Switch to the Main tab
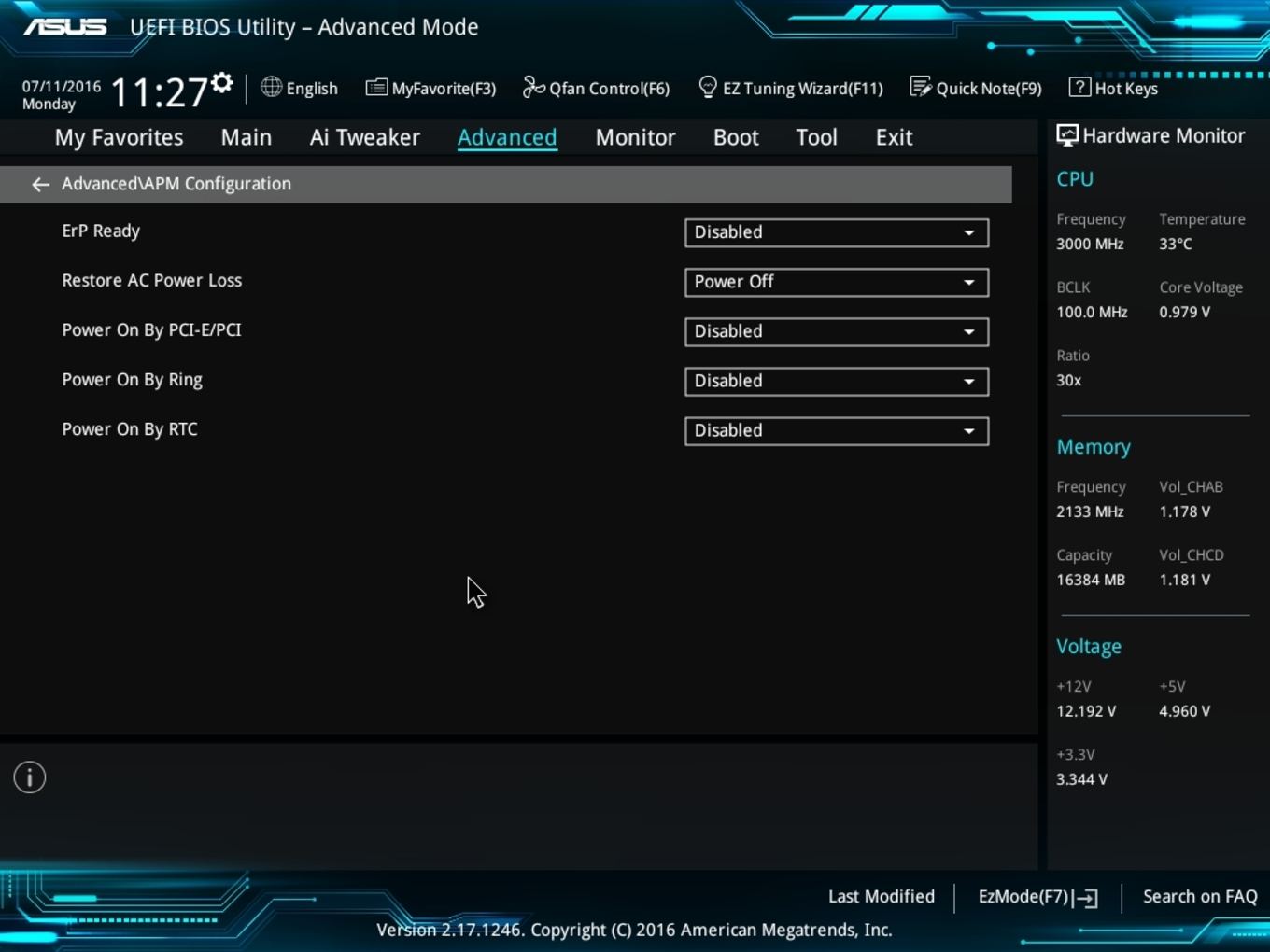Image resolution: width=1270 pixels, height=952 pixels. (x=247, y=137)
